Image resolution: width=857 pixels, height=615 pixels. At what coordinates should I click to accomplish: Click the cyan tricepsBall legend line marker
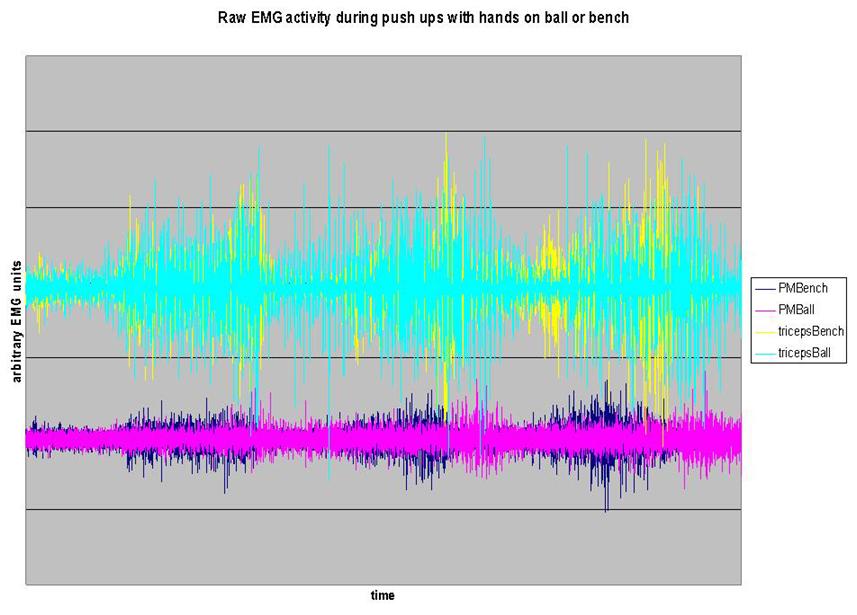[x=765, y=353]
